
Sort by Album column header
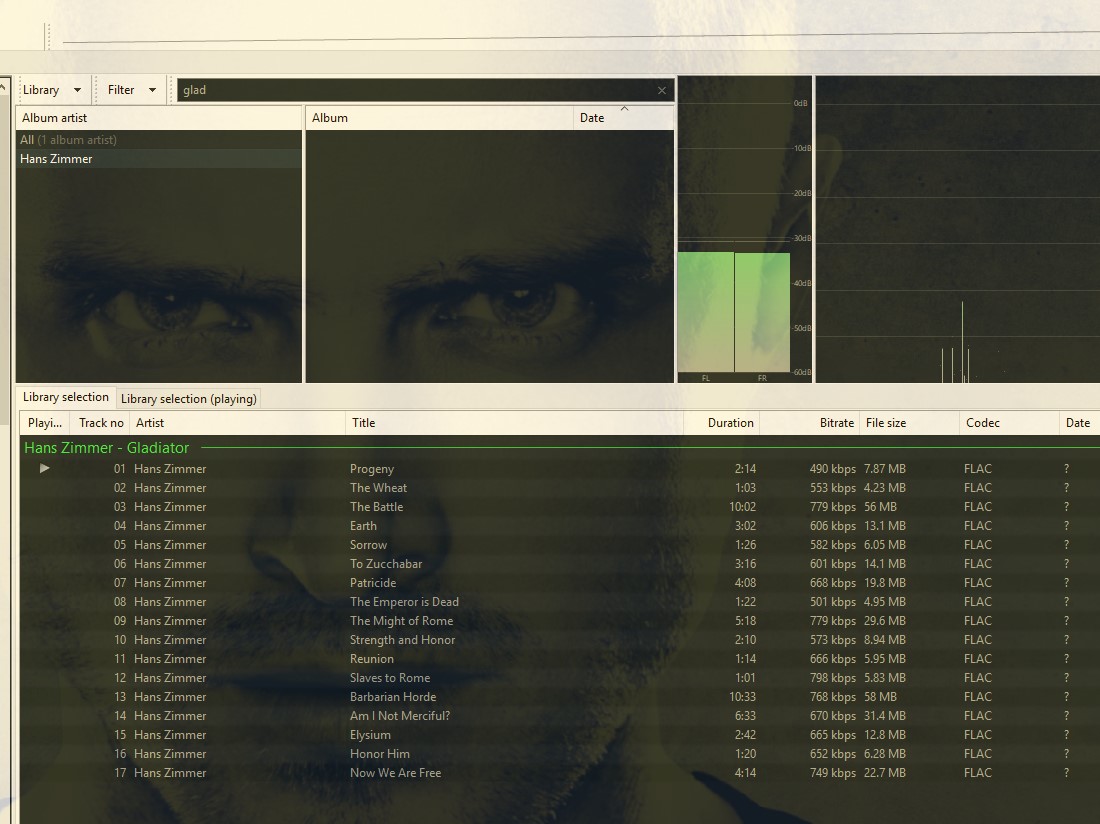pos(440,118)
